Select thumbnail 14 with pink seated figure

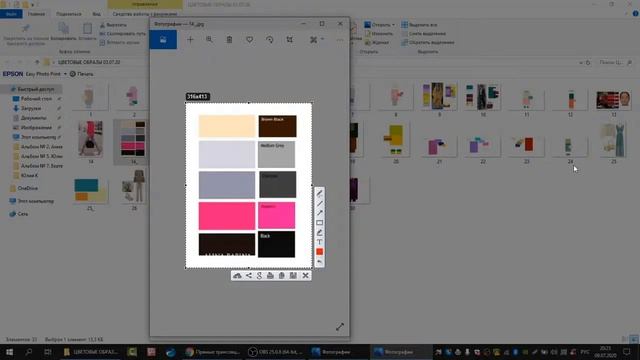[x=91, y=142]
